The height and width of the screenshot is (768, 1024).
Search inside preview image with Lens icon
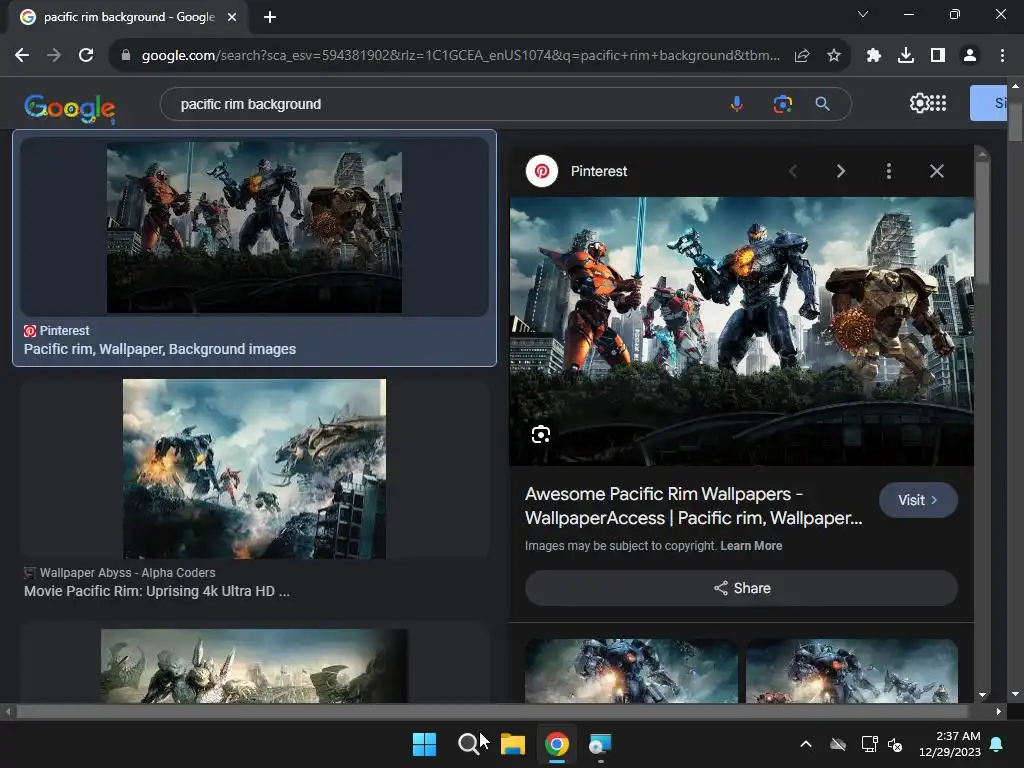click(541, 434)
